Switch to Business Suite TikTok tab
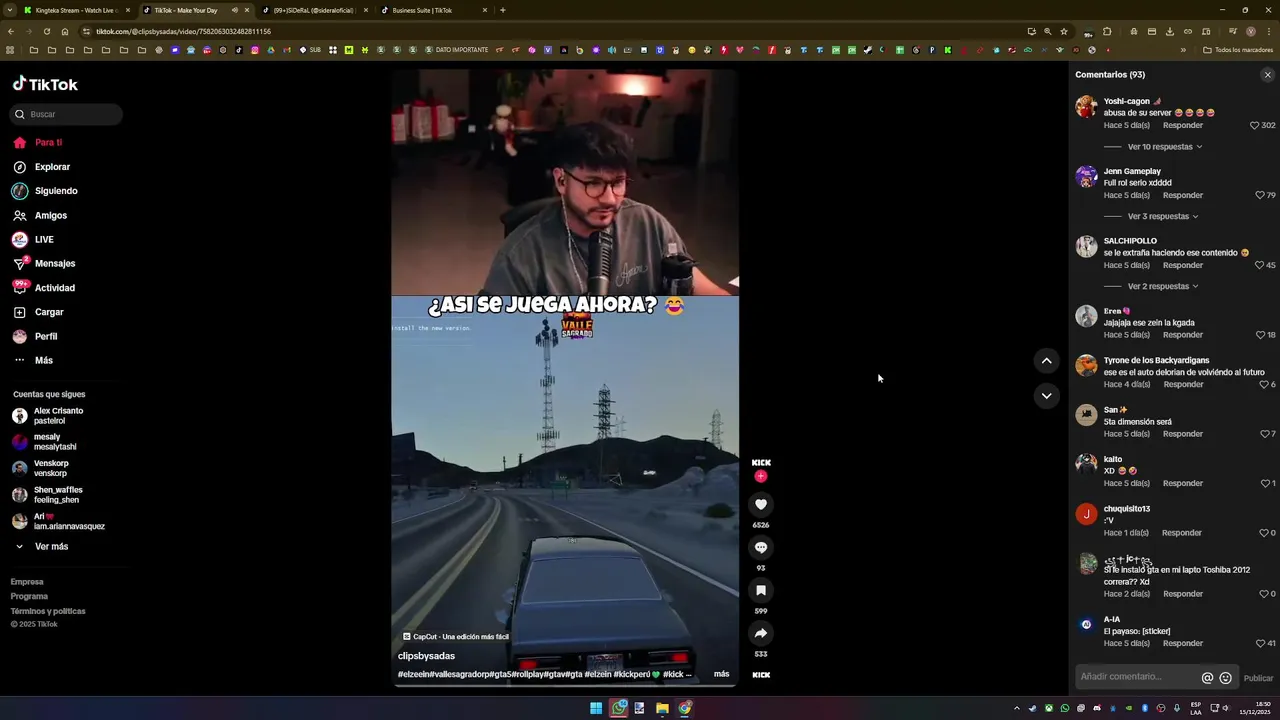Viewport: 1280px width, 720px height. [434, 10]
